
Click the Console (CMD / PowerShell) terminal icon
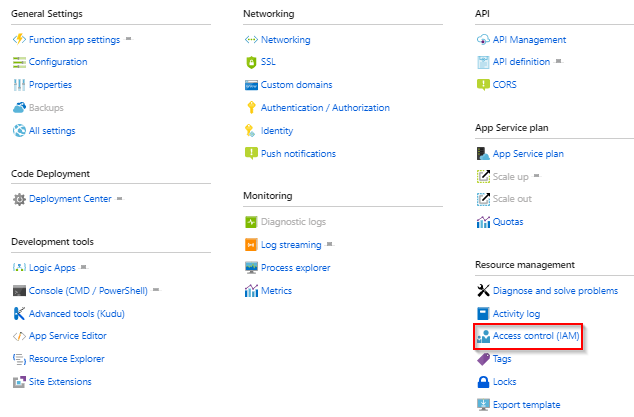[19, 291]
